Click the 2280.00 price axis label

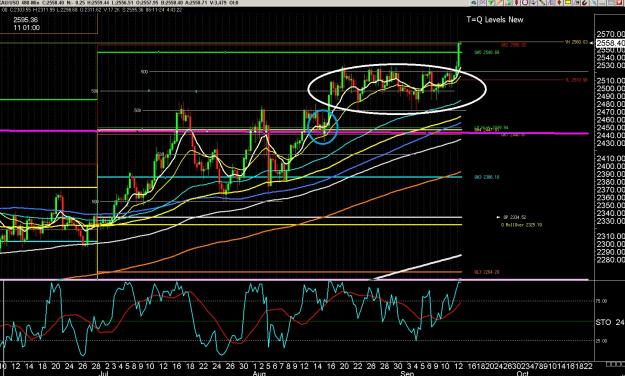[610, 260]
